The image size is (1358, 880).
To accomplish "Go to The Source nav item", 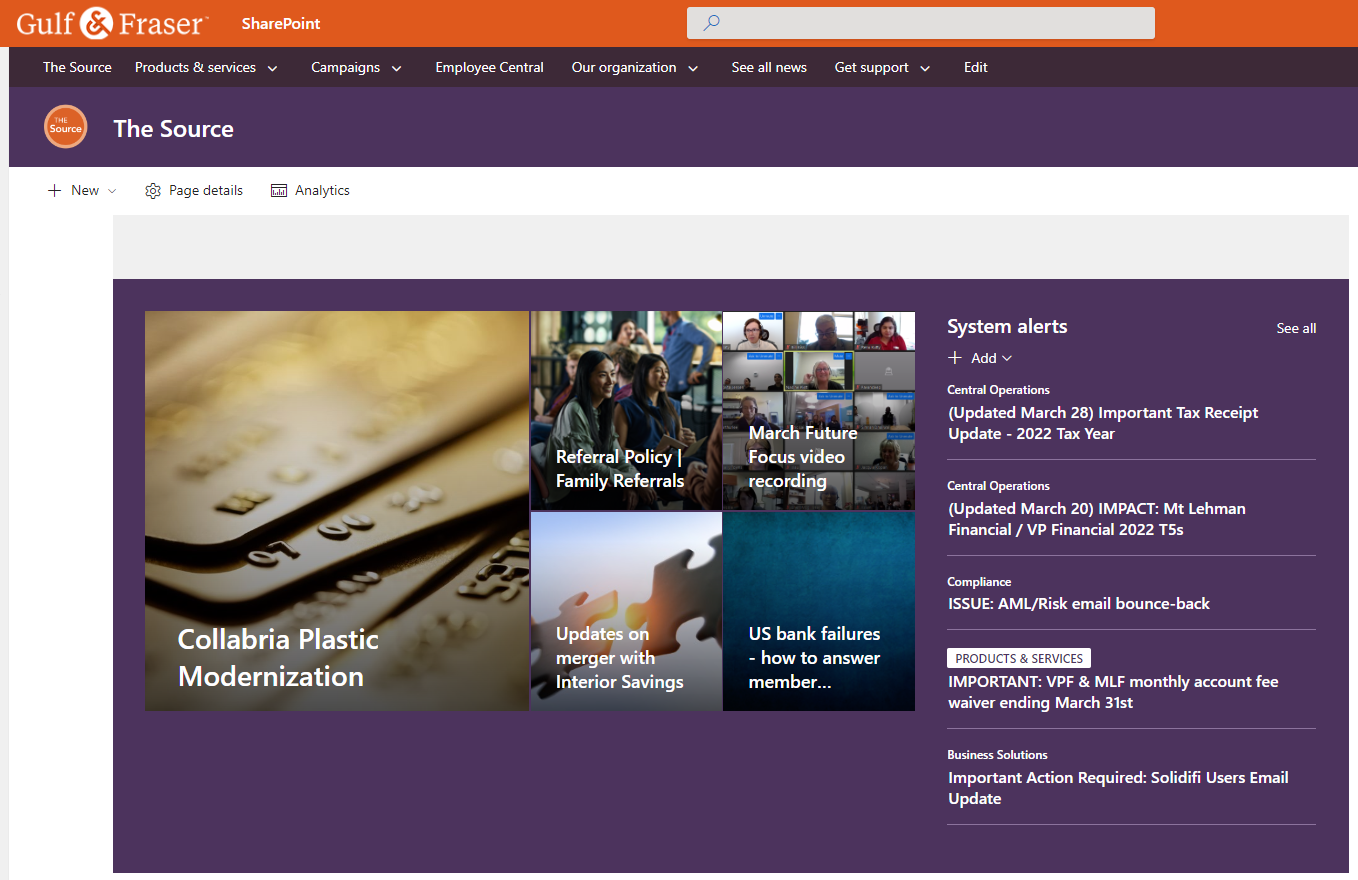I will click(x=77, y=67).
